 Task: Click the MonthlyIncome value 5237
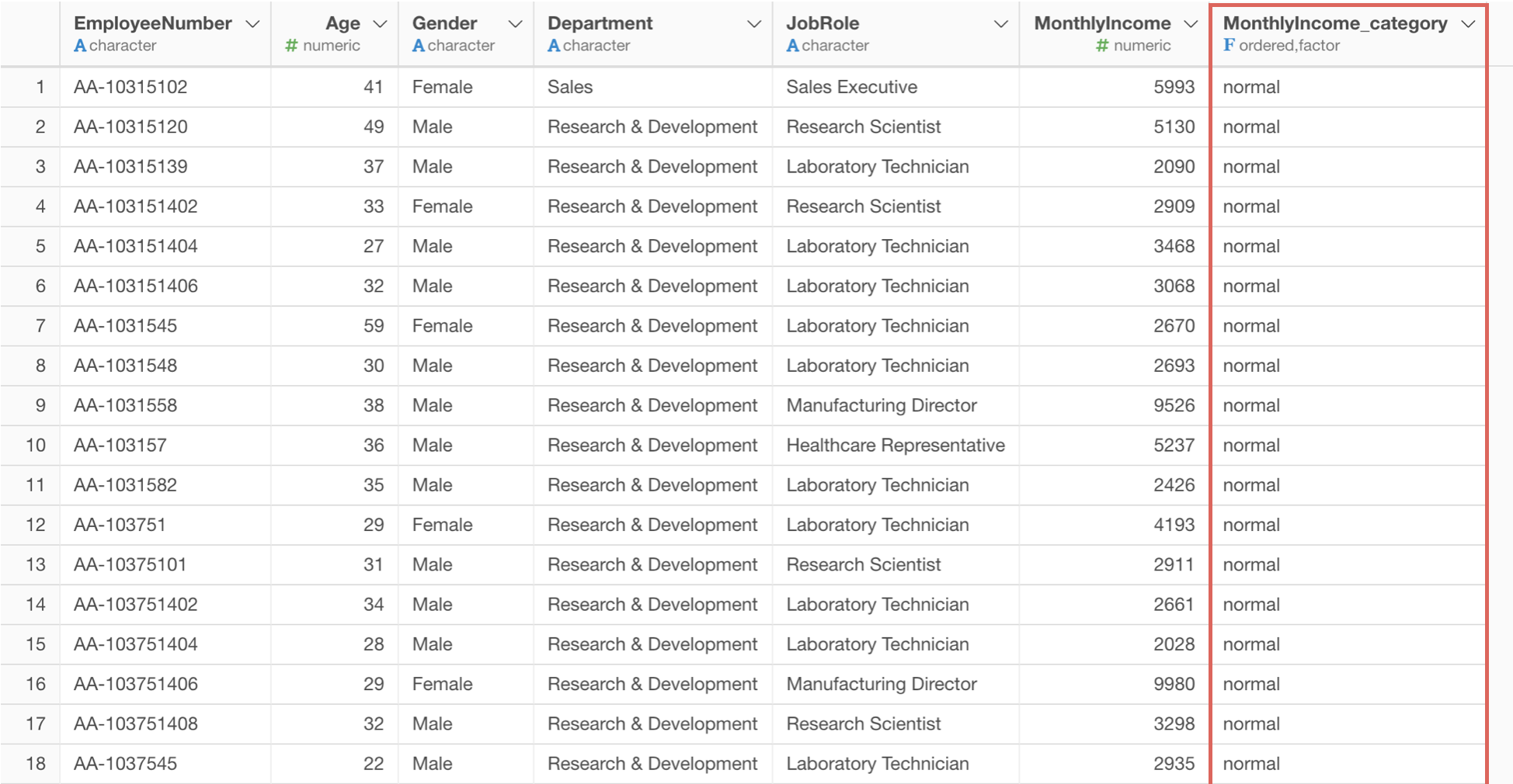pos(1174,446)
